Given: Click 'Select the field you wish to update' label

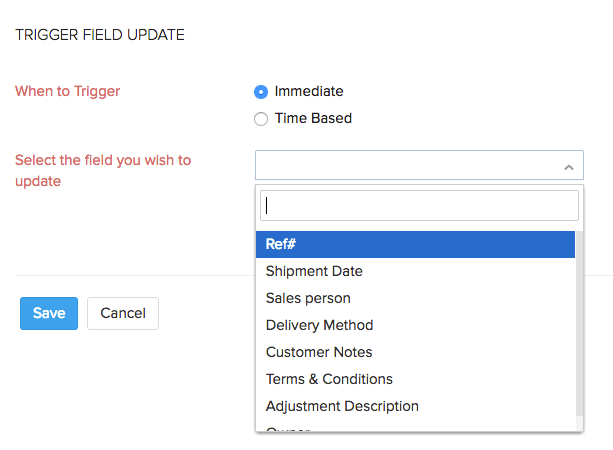Looking at the screenshot, I should click(102, 170).
